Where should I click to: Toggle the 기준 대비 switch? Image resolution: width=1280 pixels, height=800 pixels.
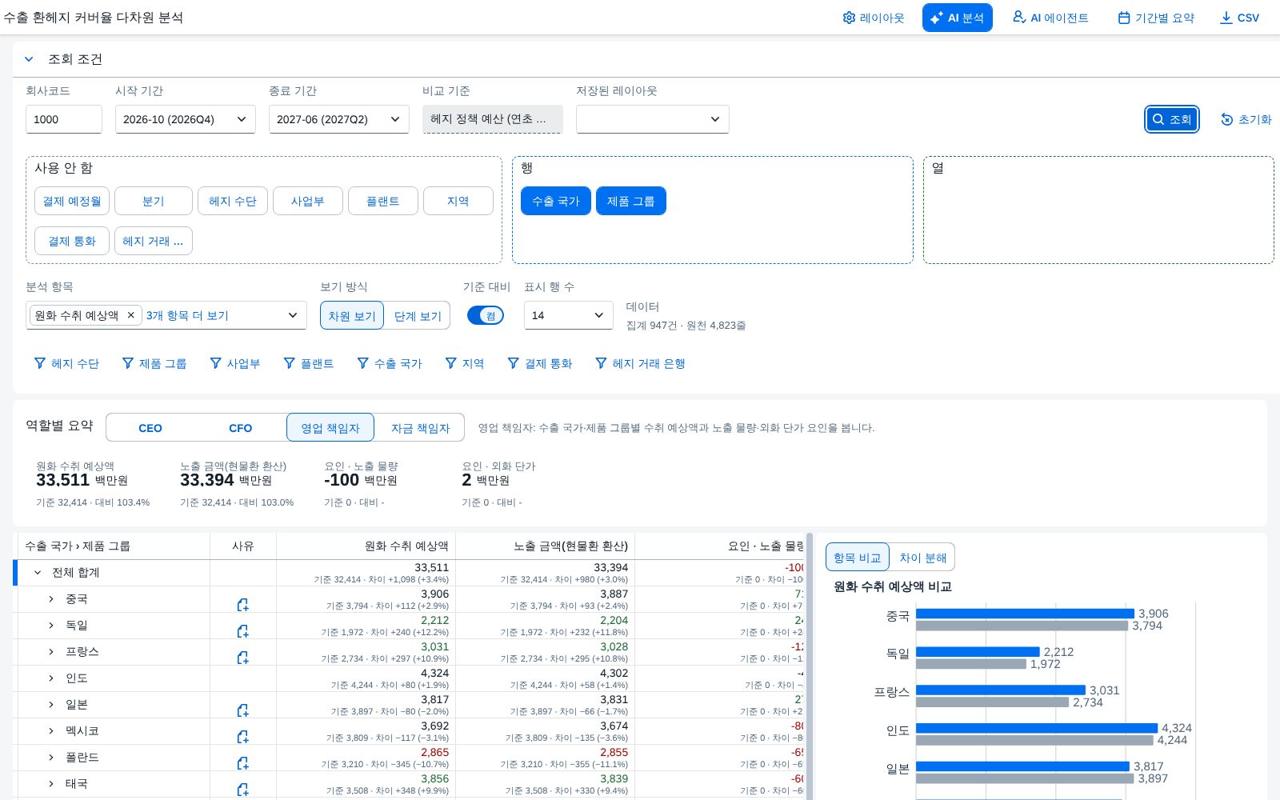pyautogui.click(x=485, y=315)
